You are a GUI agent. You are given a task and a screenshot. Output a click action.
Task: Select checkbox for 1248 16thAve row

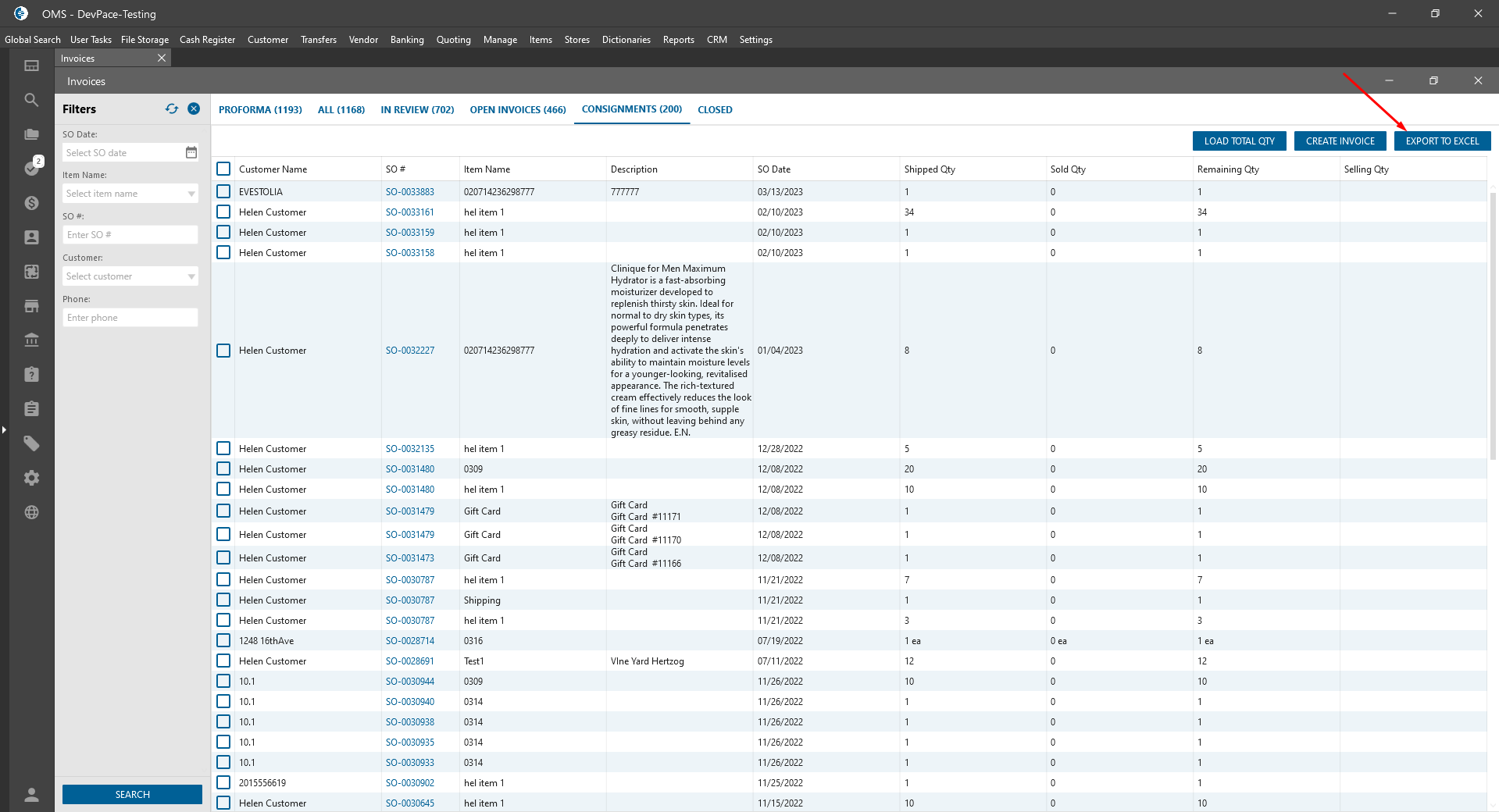click(223, 640)
